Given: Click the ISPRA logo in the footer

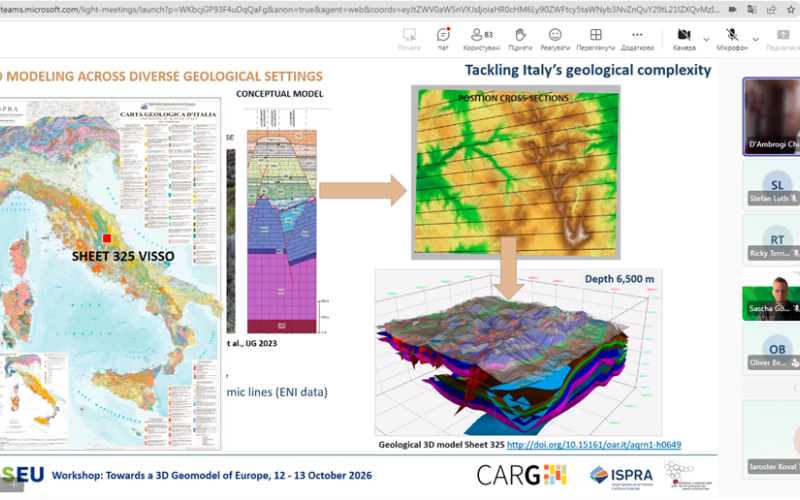Looking at the screenshot, I should click(621, 476).
